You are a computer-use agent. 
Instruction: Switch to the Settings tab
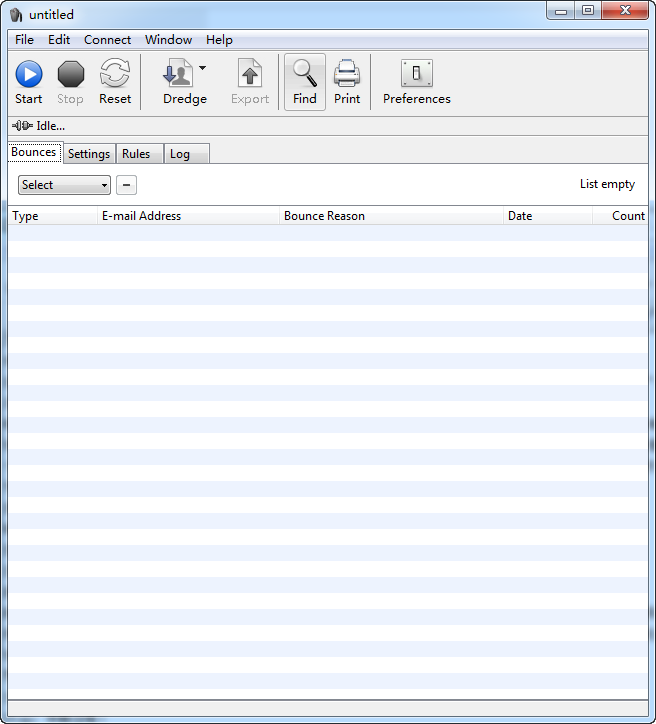[89, 154]
